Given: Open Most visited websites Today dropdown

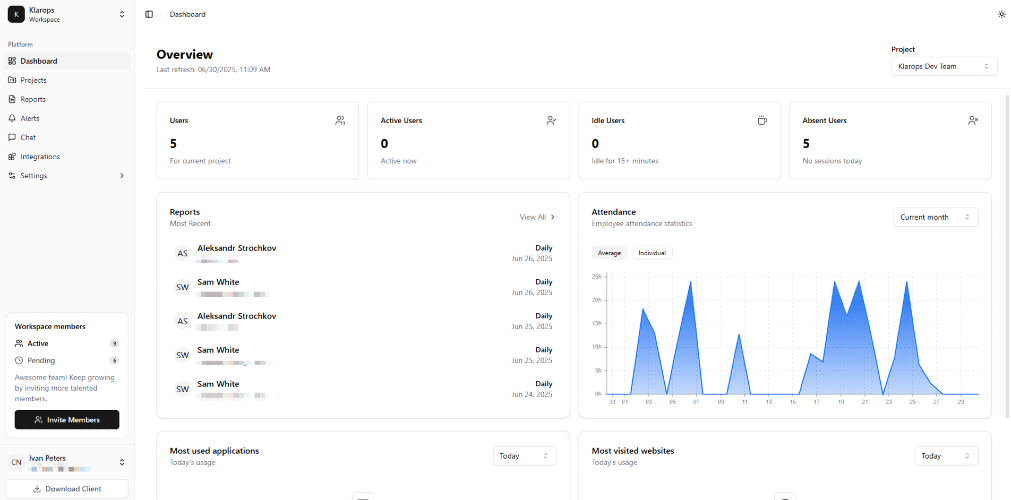Looking at the screenshot, I should pos(946,456).
